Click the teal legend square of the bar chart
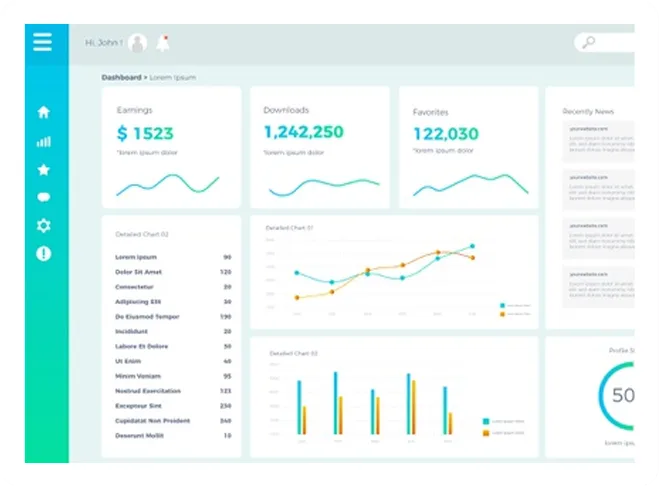This screenshot has width=659, height=486. 486,421
